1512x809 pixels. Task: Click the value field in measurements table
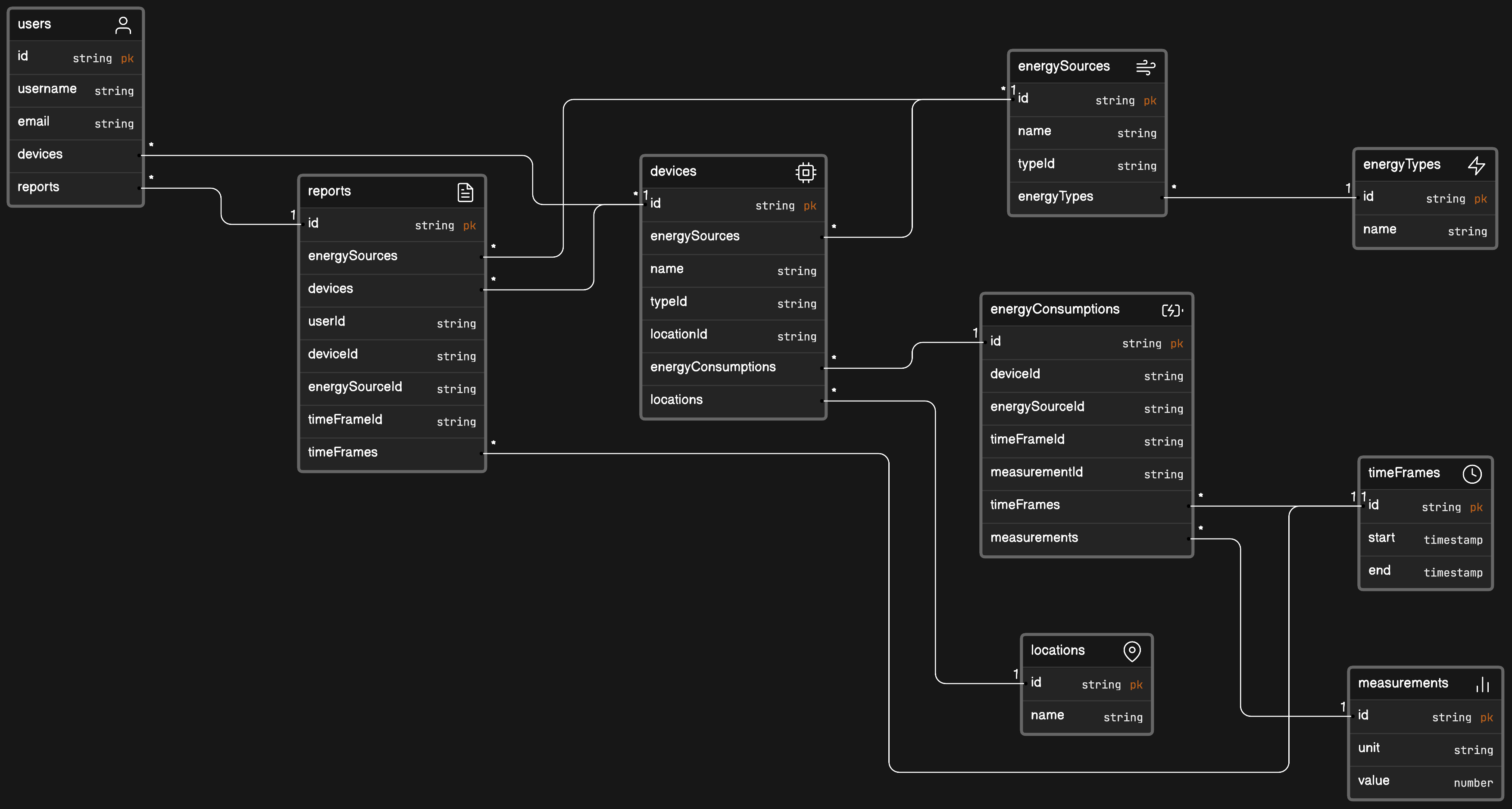tap(1374, 780)
